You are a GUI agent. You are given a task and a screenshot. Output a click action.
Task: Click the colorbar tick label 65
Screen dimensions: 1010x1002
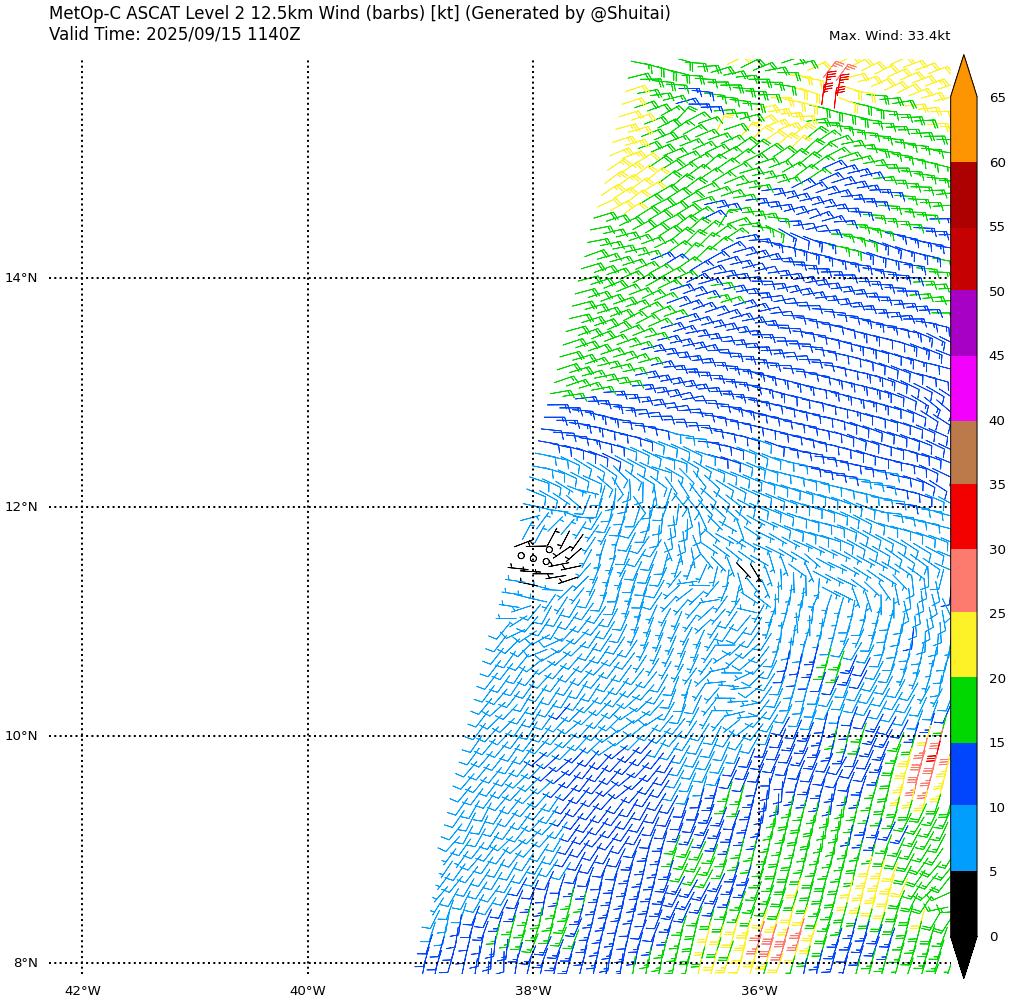(x=997, y=98)
